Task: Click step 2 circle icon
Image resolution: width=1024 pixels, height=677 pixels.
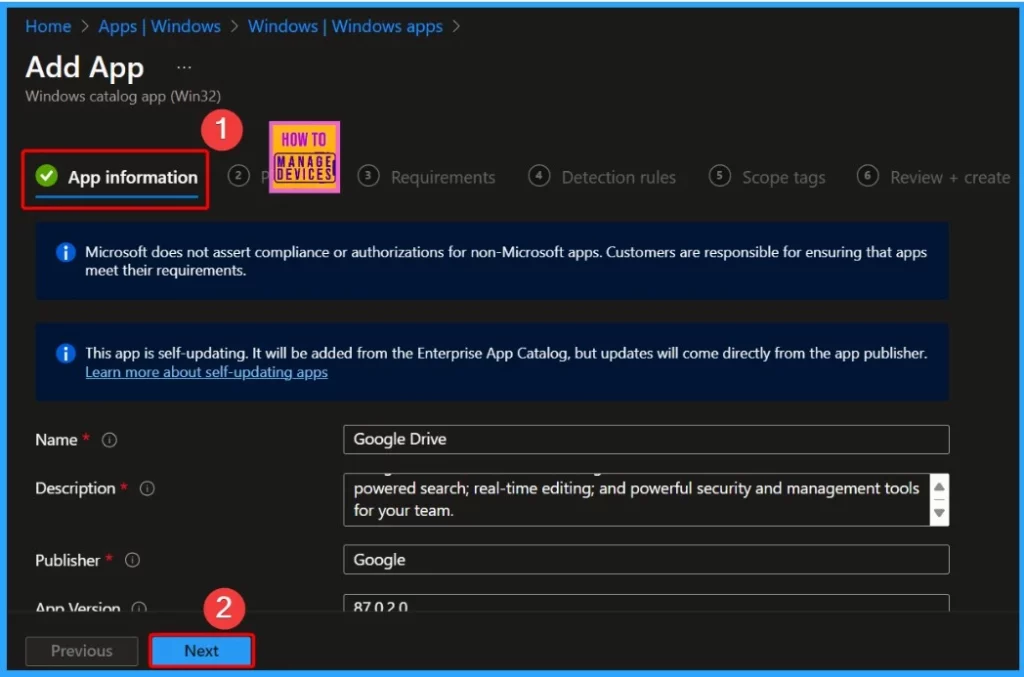Action: pyautogui.click(x=238, y=176)
